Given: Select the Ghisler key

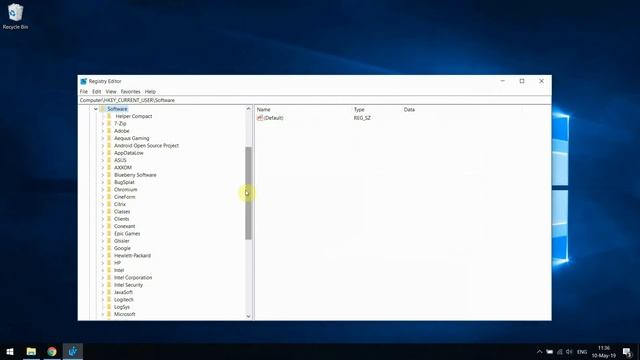Looking at the screenshot, I should [122, 241].
